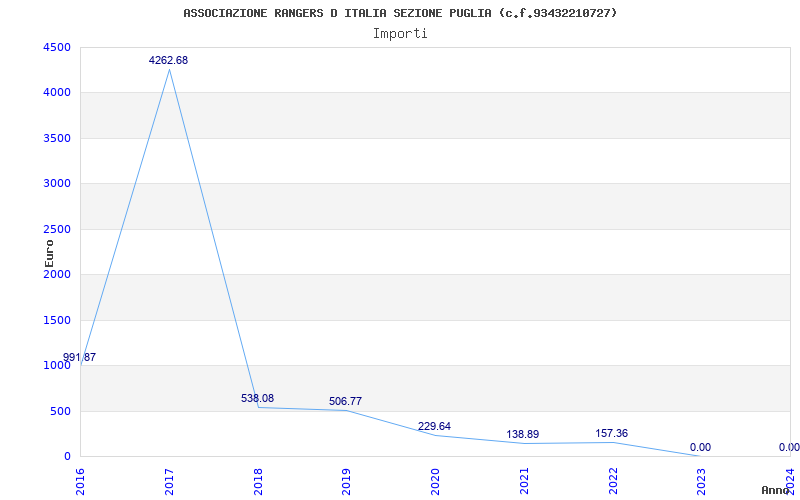Click the x-axis year label 2018
800x500 pixels.
258,480
